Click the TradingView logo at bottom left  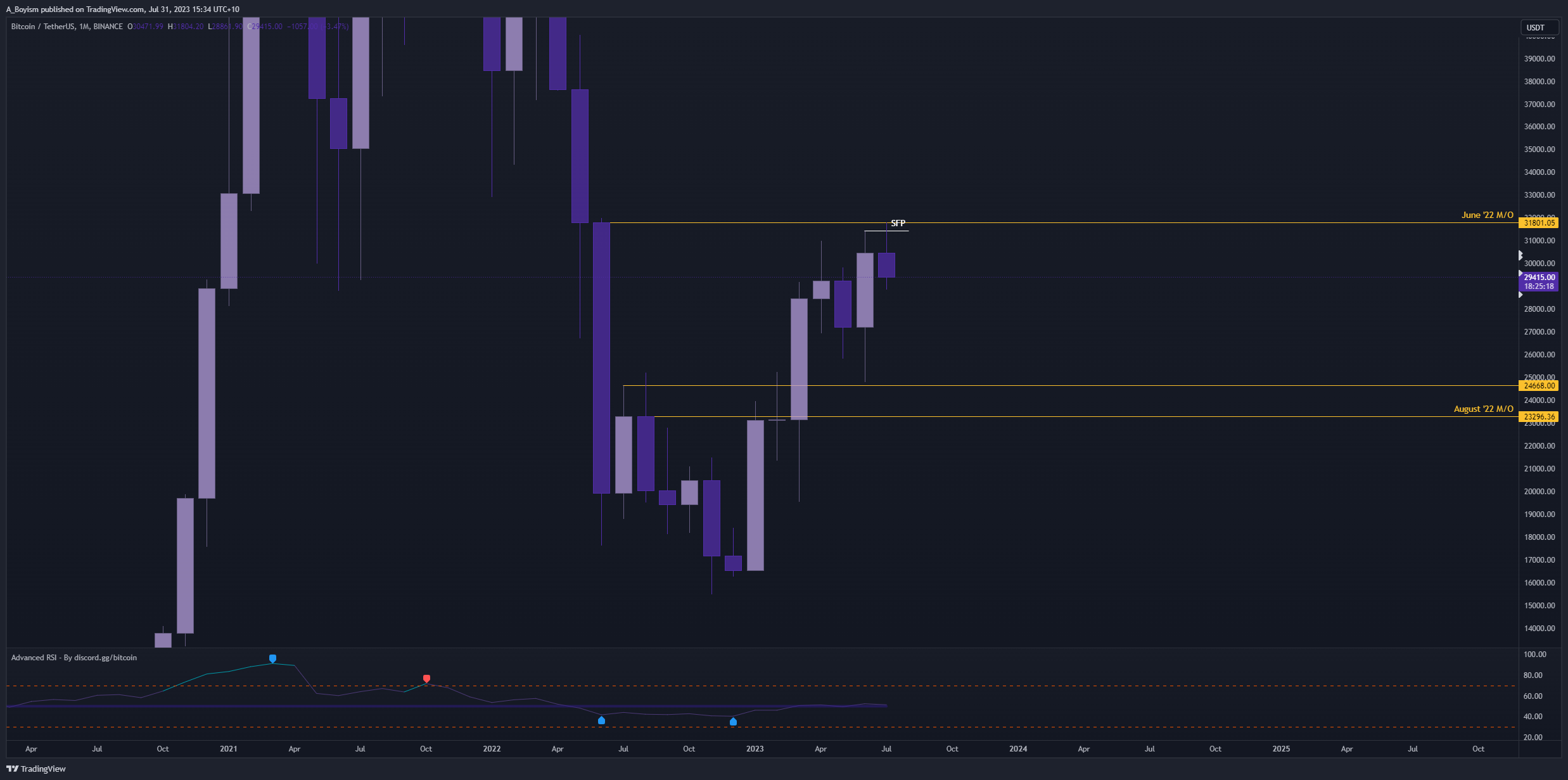pyautogui.click(x=36, y=769)
